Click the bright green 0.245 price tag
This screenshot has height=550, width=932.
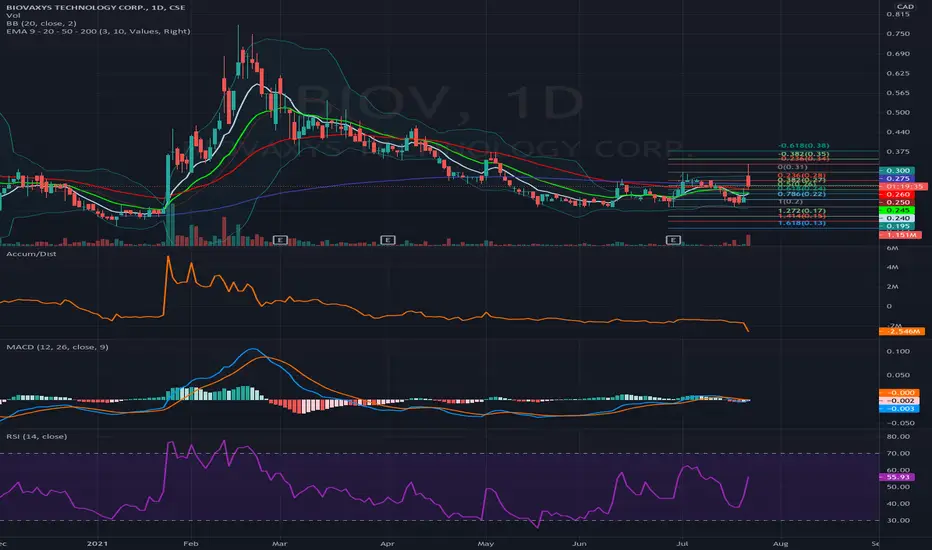click(896, 210)
